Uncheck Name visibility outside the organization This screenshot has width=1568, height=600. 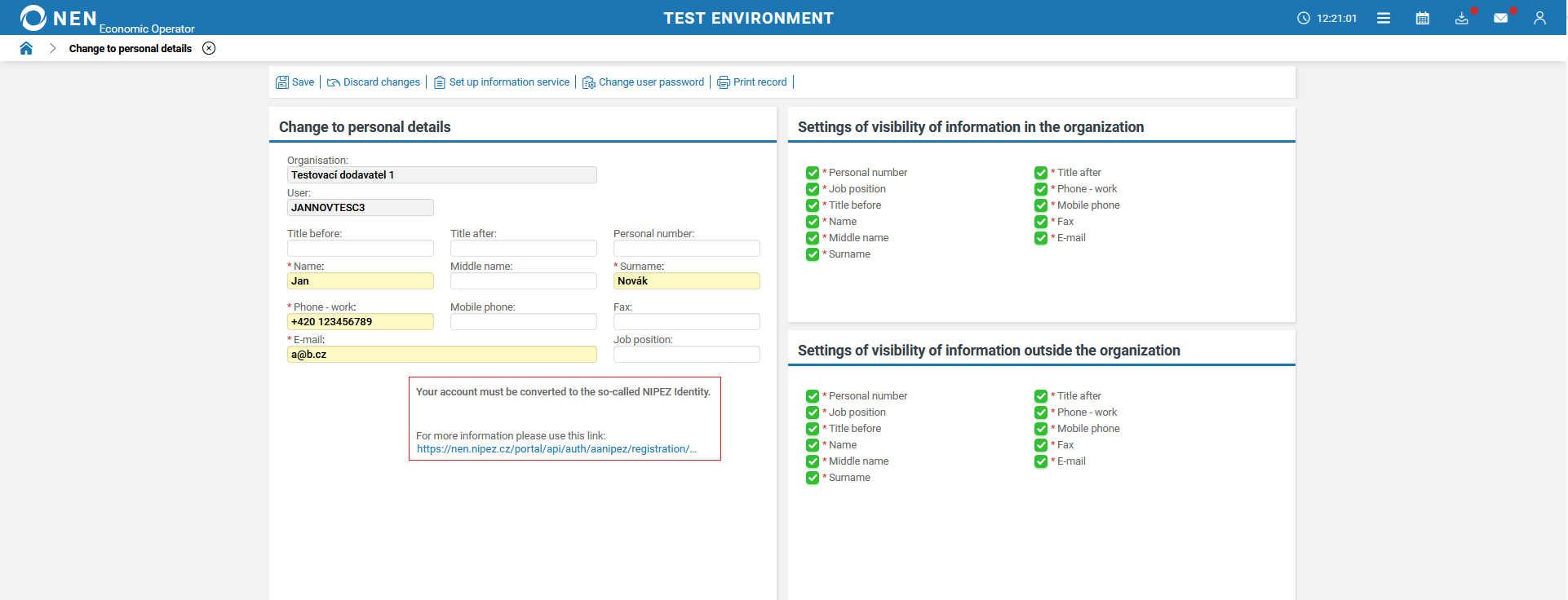click(813, 445)
